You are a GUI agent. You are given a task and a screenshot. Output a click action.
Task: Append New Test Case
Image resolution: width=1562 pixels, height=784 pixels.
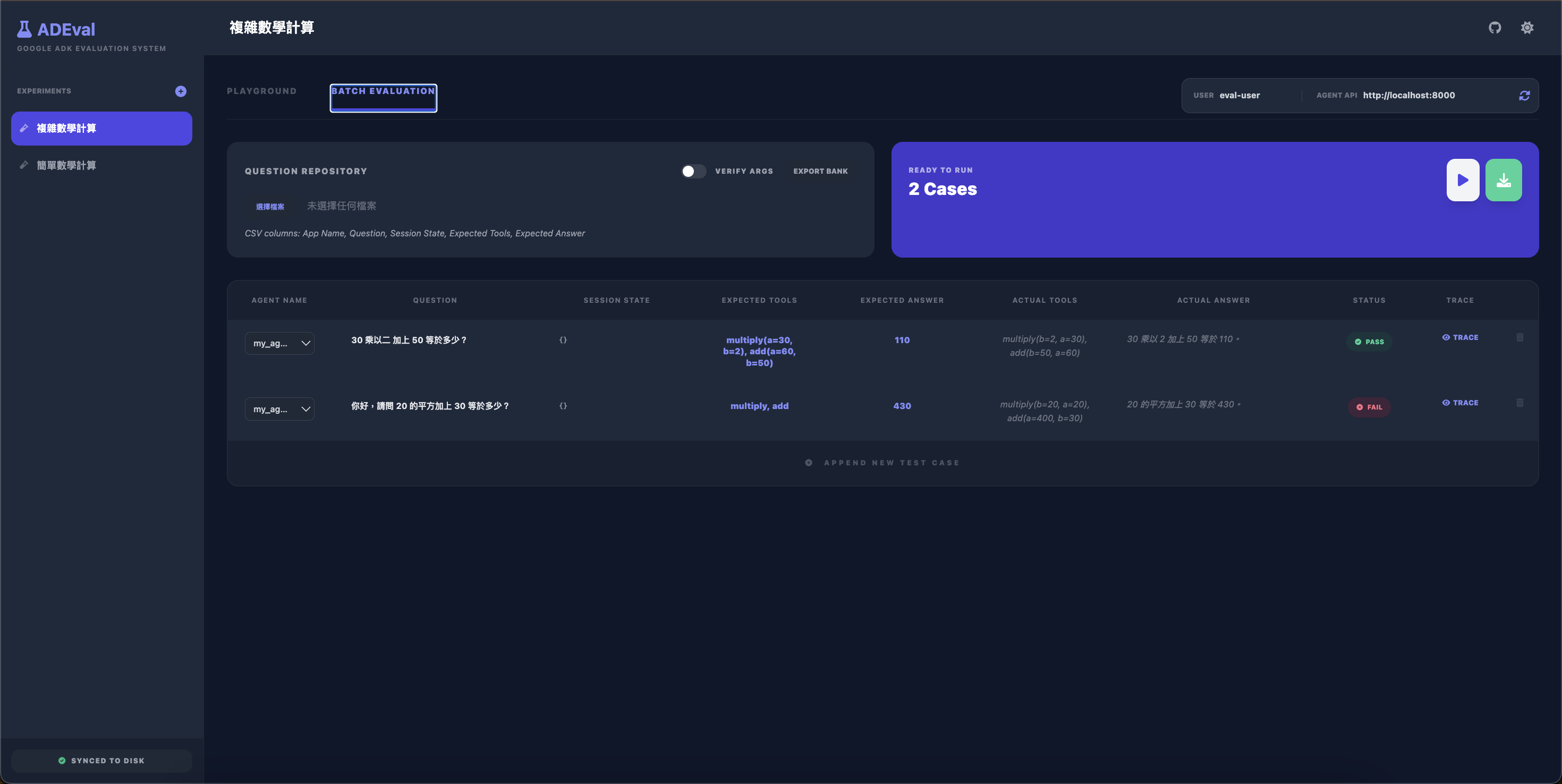coord(882,463)
